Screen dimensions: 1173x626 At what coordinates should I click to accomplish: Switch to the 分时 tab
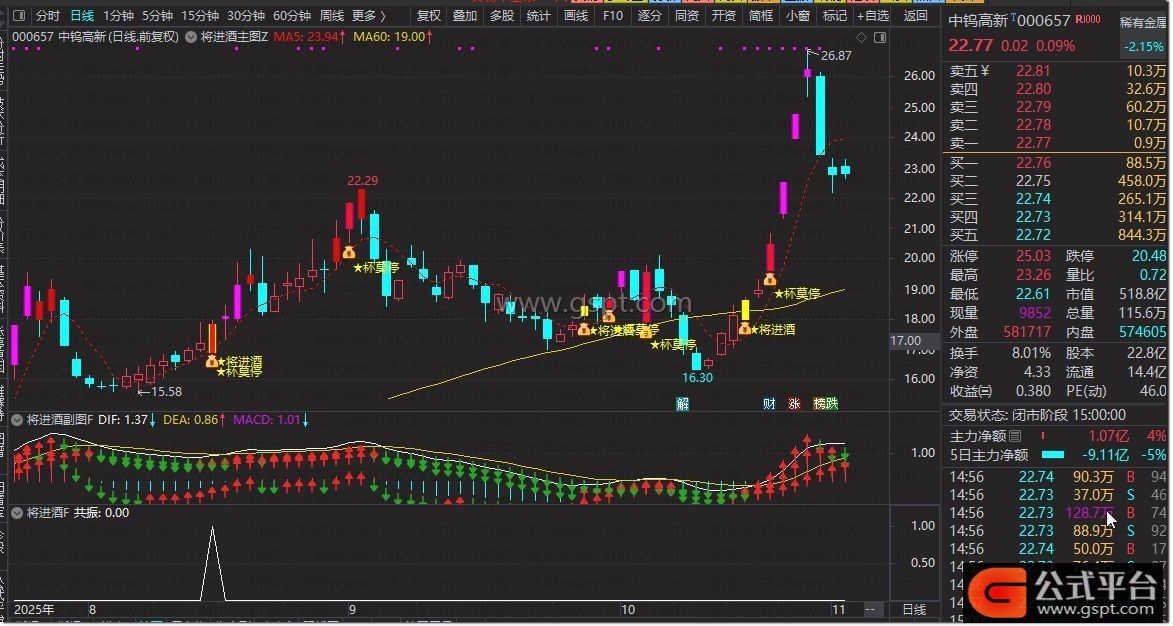pos(47,15)
